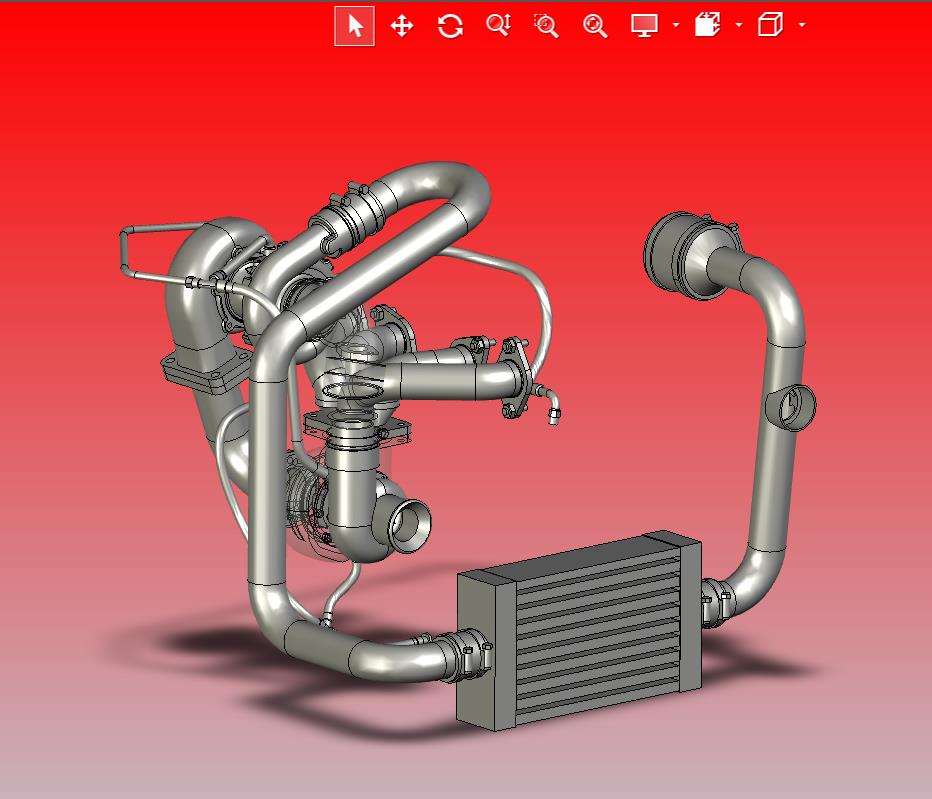Viewport: 932px width, 799px height.
Task: Expand the view orientation dropdown arrow
Action: (x=802, y=25)
